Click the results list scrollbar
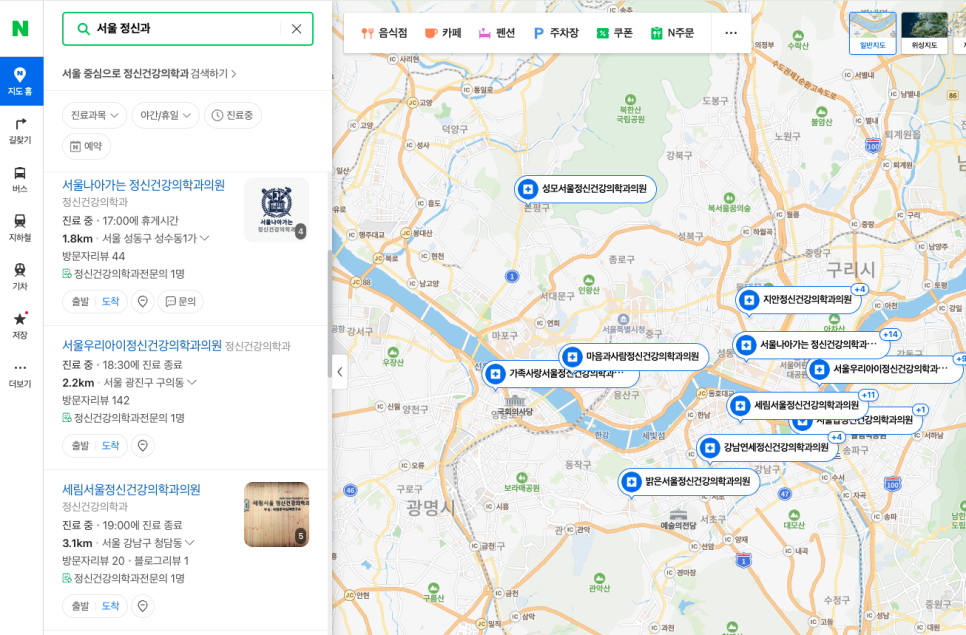 tap(330, 314)
